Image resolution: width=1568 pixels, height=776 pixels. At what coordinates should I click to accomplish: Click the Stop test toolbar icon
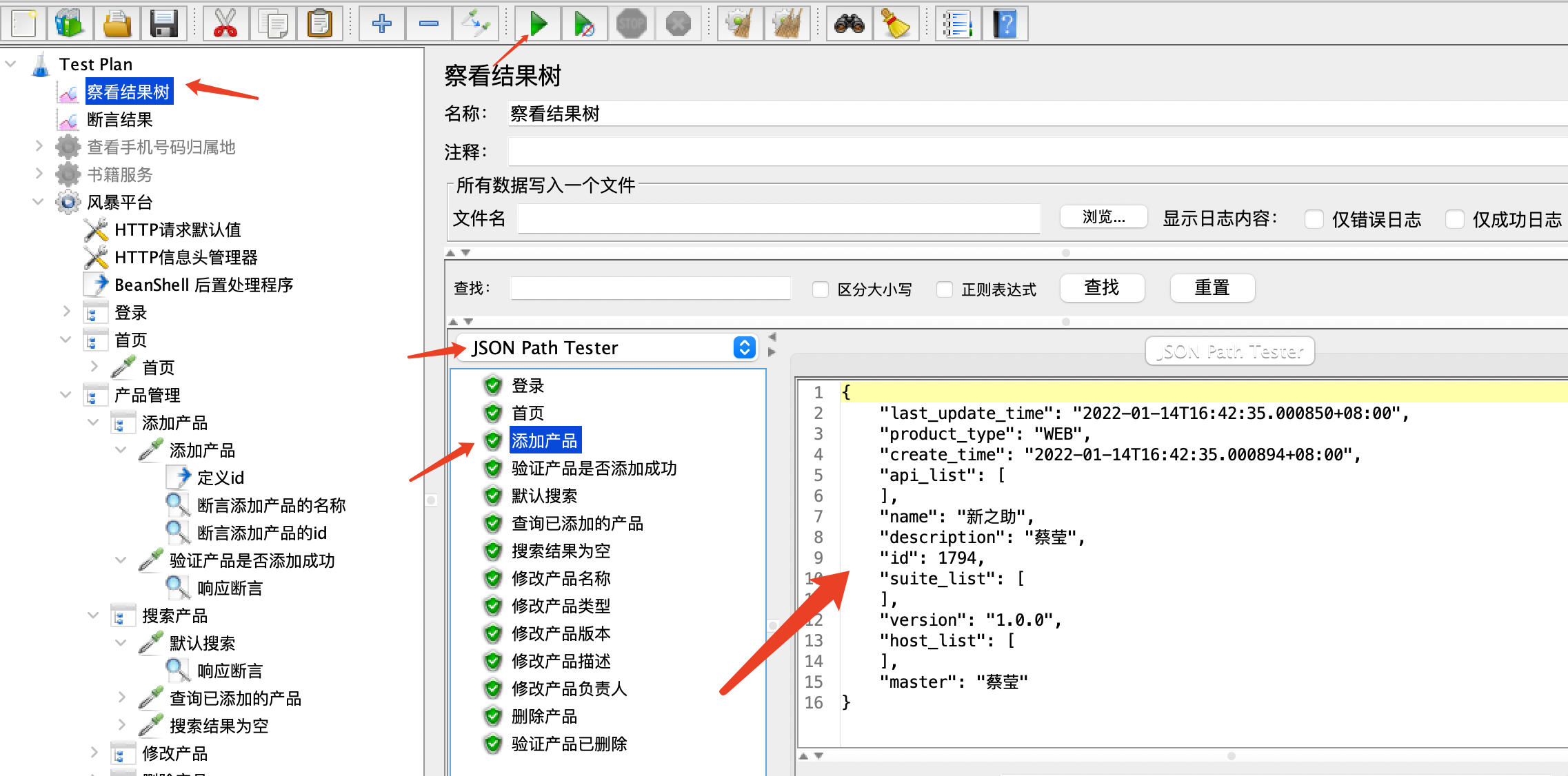point(631,24)
